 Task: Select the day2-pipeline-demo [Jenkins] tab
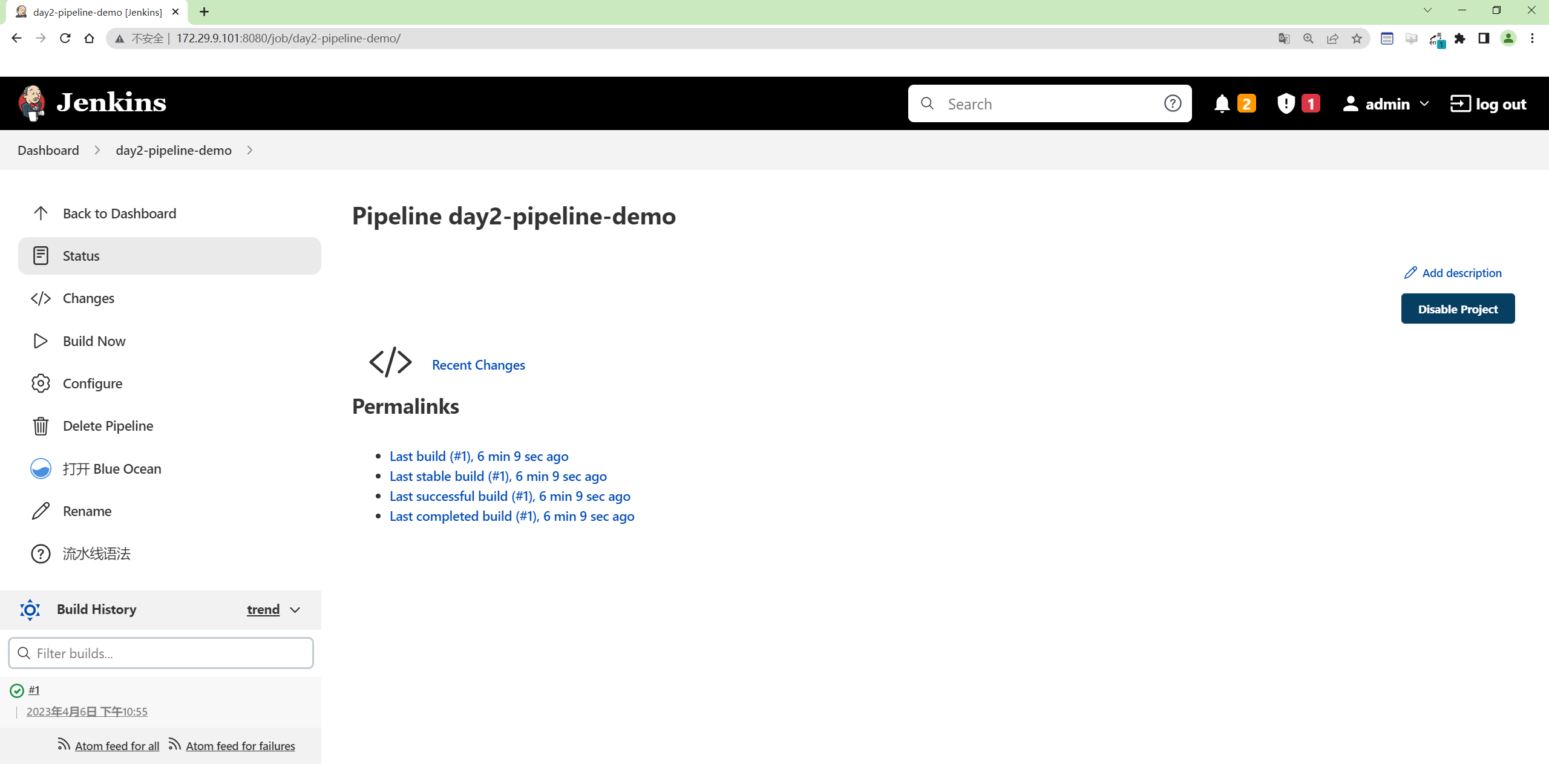pyautogui.click(x=97, y=12)
